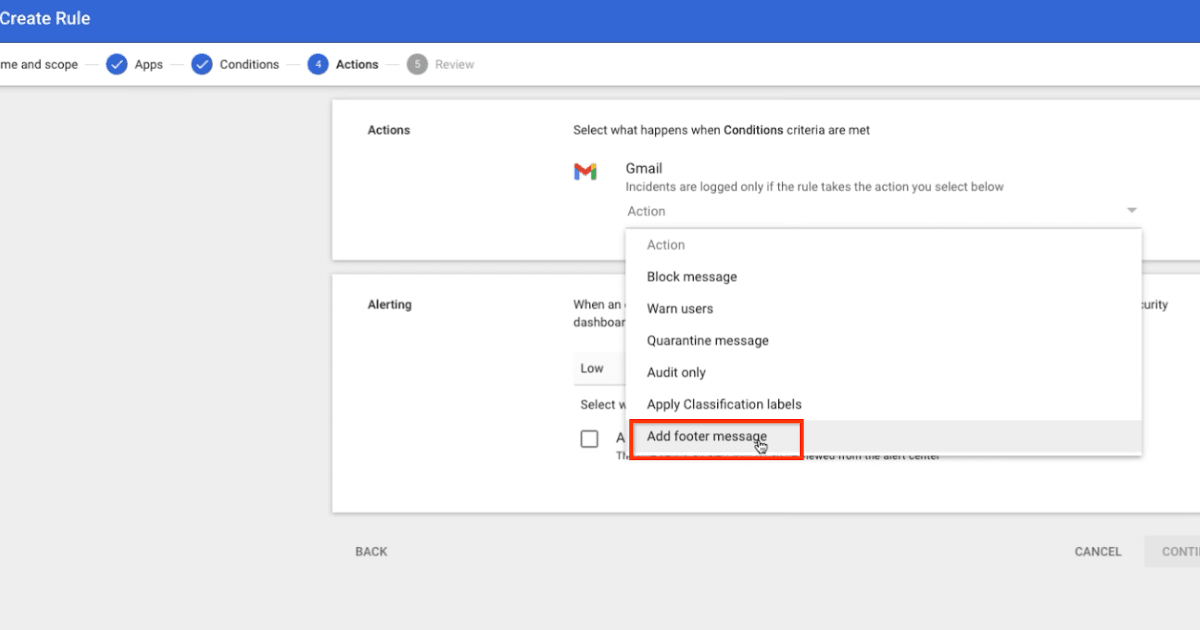Click the Review step label

[454, 65]
